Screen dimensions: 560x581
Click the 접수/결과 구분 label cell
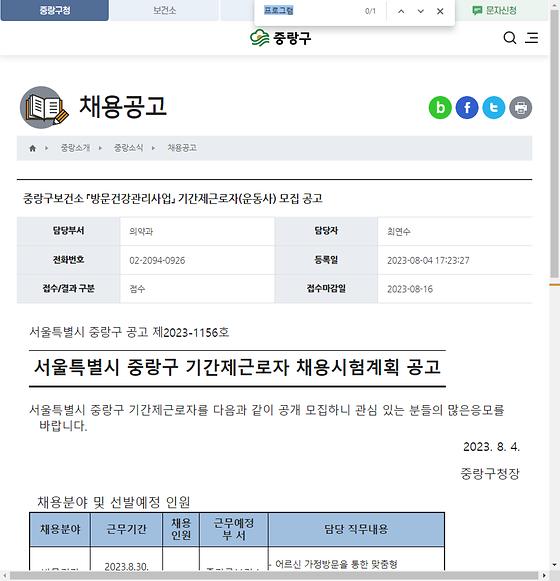click(69, 289)
